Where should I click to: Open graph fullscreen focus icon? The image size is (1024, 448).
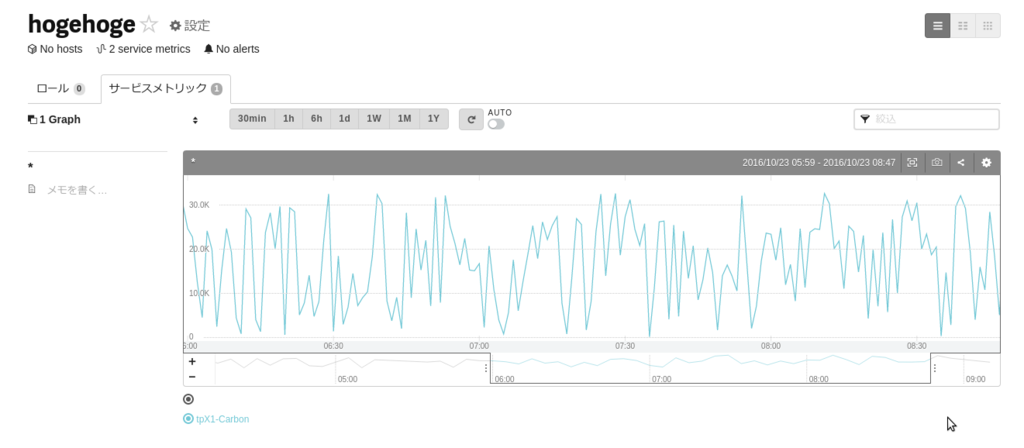point(912,163)
